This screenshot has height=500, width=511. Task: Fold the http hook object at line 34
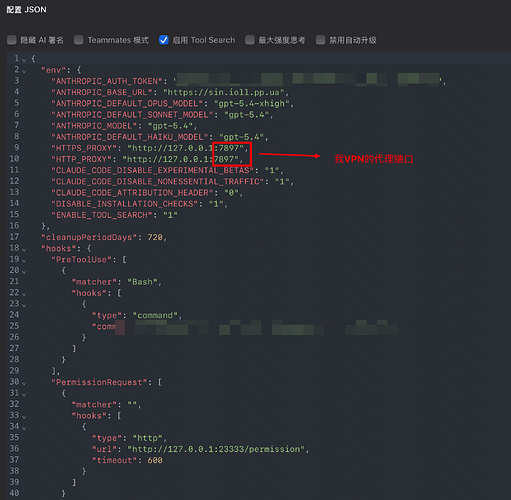(x=24, y=428)
